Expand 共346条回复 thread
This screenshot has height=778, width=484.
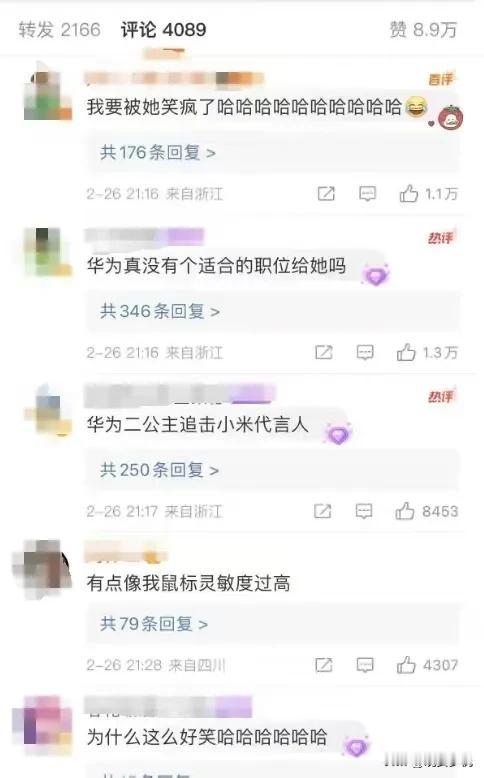160,311
